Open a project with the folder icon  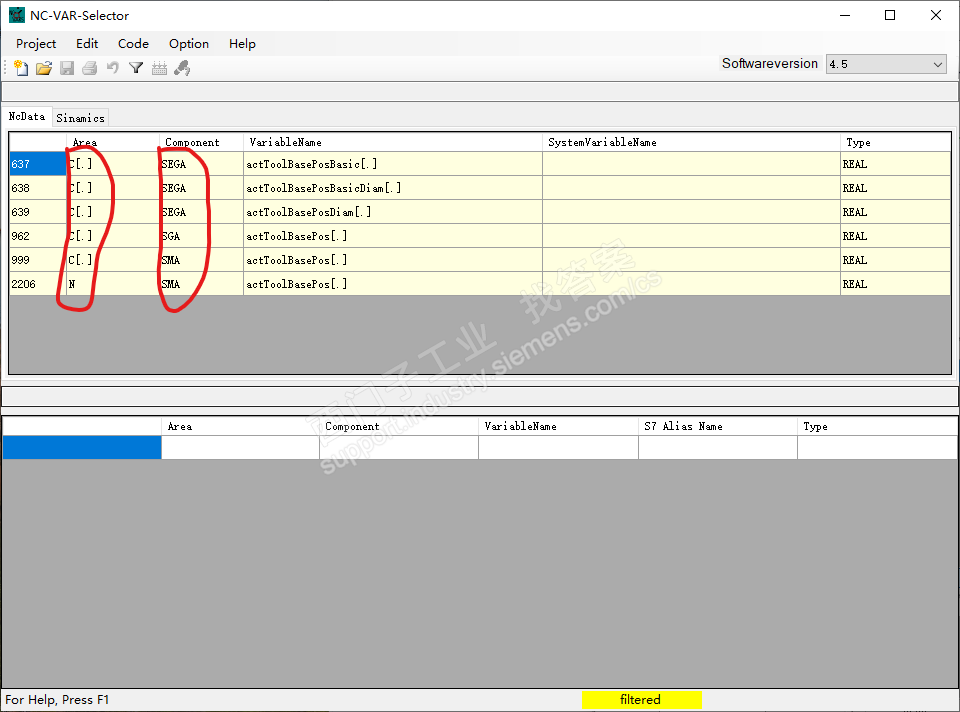click(43, 68)
